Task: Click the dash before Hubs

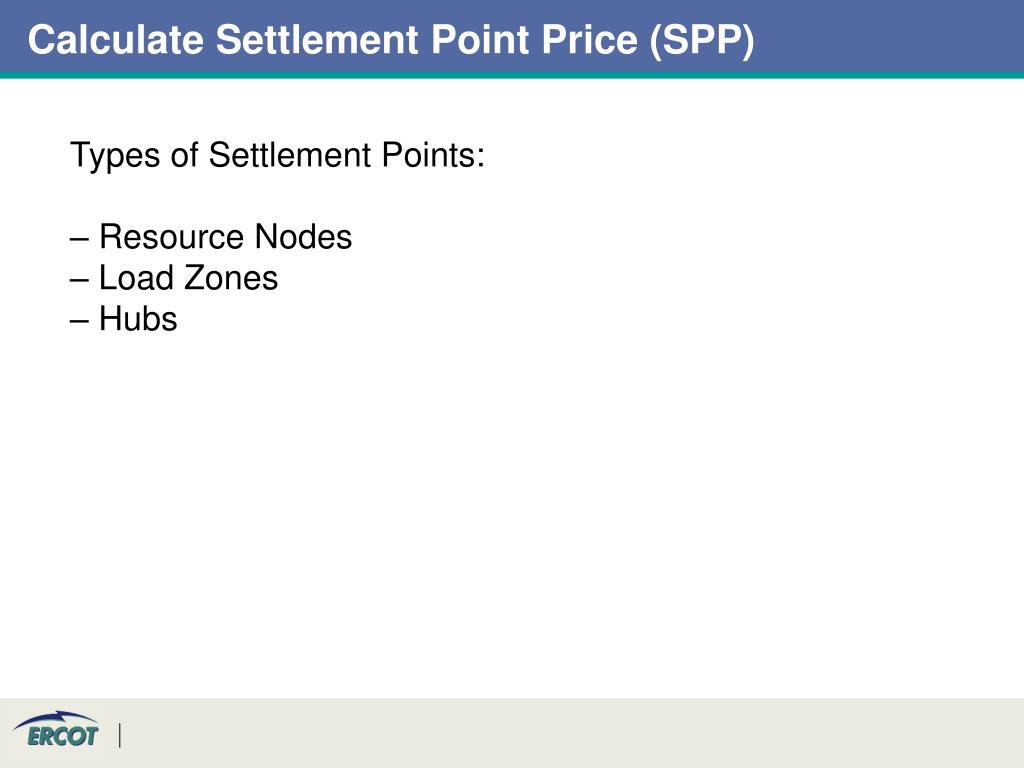Action: tap(79, 321)
